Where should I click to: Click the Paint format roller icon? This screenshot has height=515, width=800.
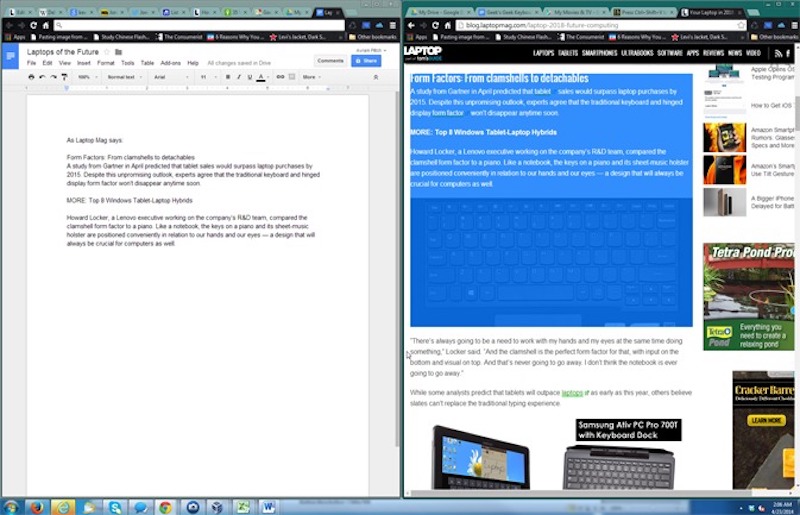(66, 76)
